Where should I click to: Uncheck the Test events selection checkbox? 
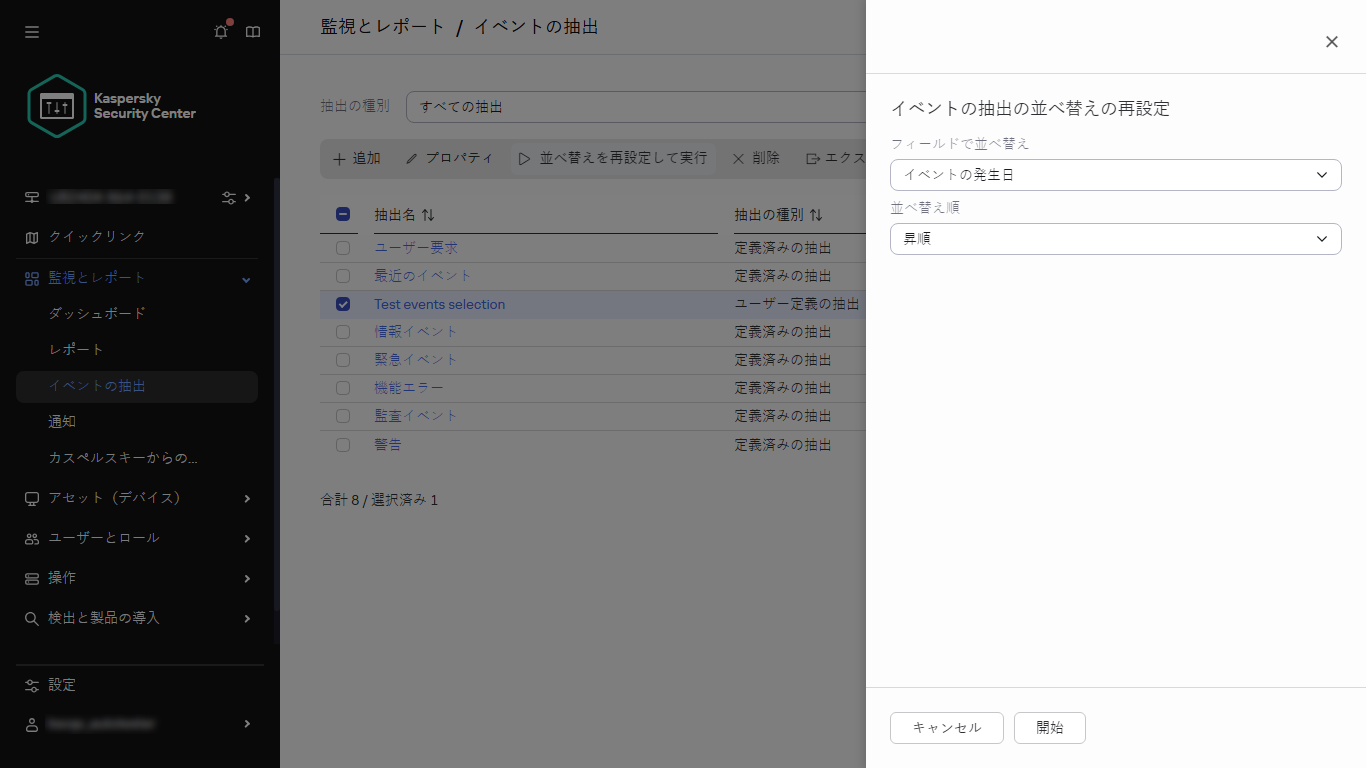(x=343, y=304)
